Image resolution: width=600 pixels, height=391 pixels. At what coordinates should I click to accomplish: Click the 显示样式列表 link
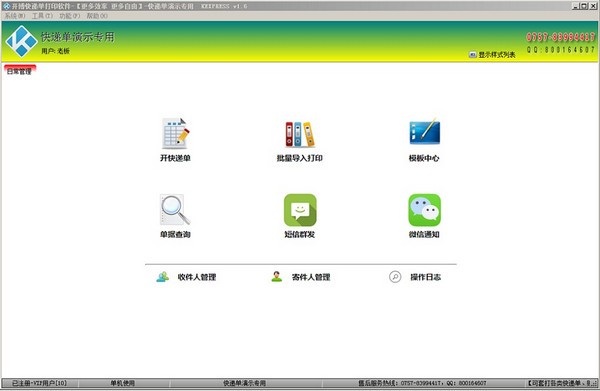point(496,55)
